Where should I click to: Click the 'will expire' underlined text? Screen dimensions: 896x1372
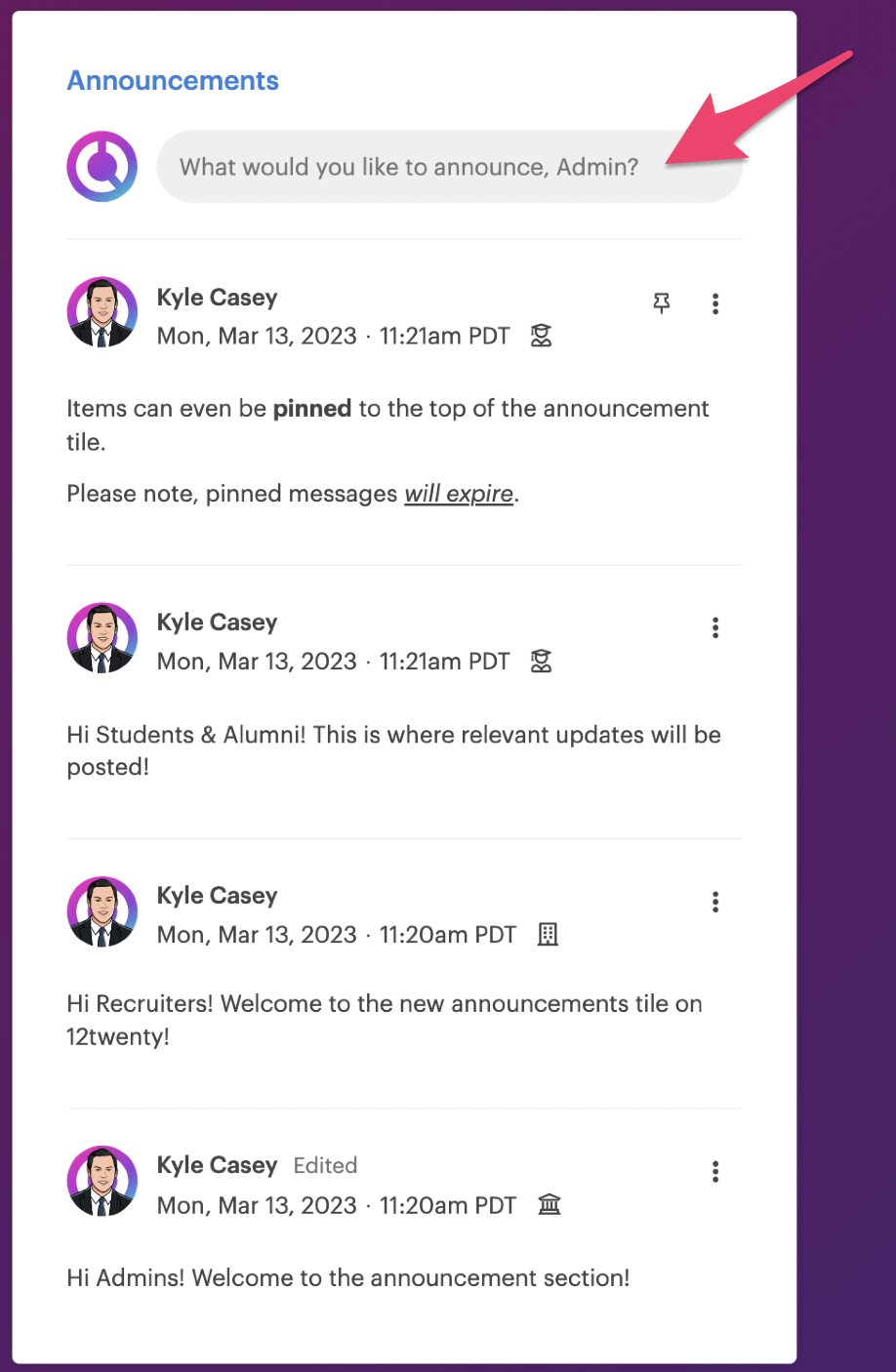tap(459, 494)
